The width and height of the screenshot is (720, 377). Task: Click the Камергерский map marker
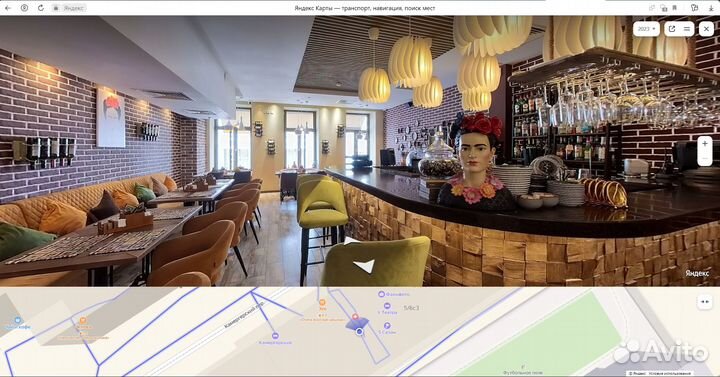point(275,336)
